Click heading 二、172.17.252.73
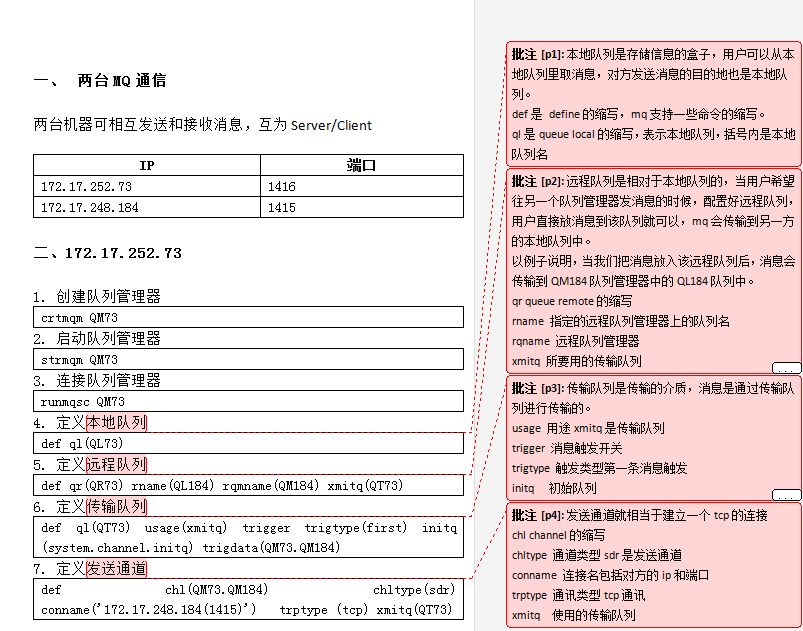This screenshot has height=631, width=803. click(108, 253)
